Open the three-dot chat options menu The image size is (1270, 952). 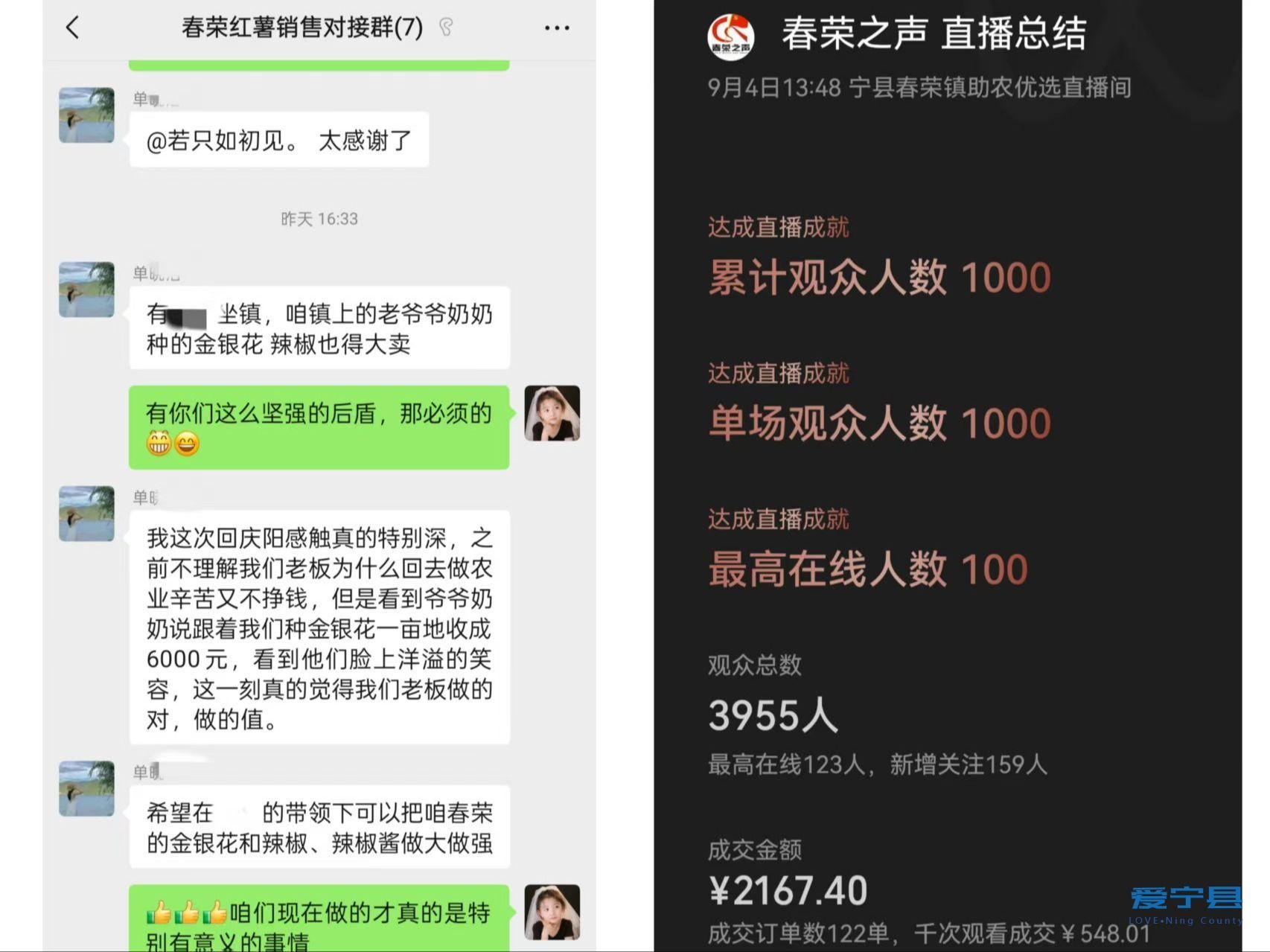click(556, 28)
